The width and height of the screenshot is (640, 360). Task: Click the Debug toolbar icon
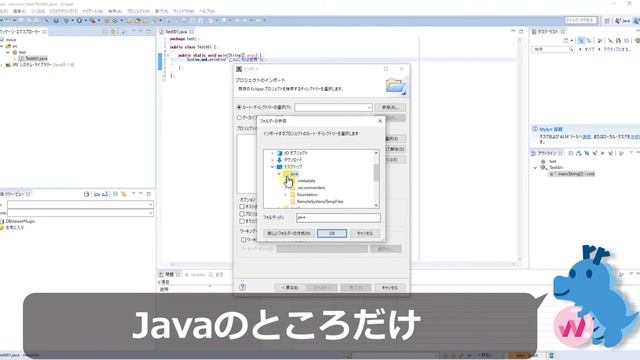pos(67,20)
